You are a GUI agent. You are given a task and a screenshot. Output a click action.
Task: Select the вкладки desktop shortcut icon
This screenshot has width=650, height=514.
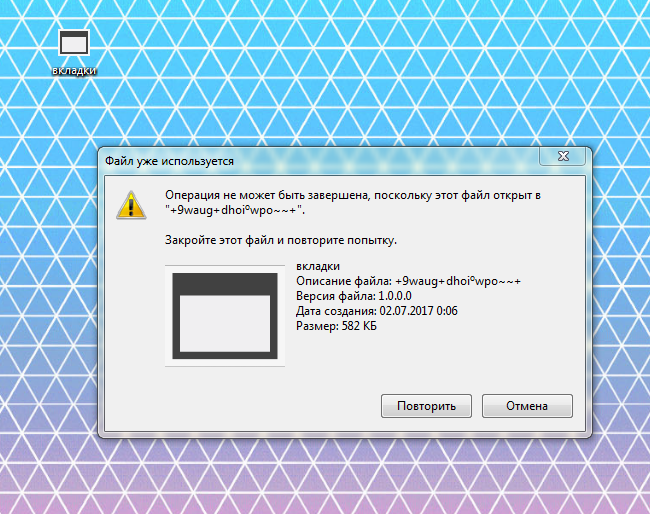point(74,43)
